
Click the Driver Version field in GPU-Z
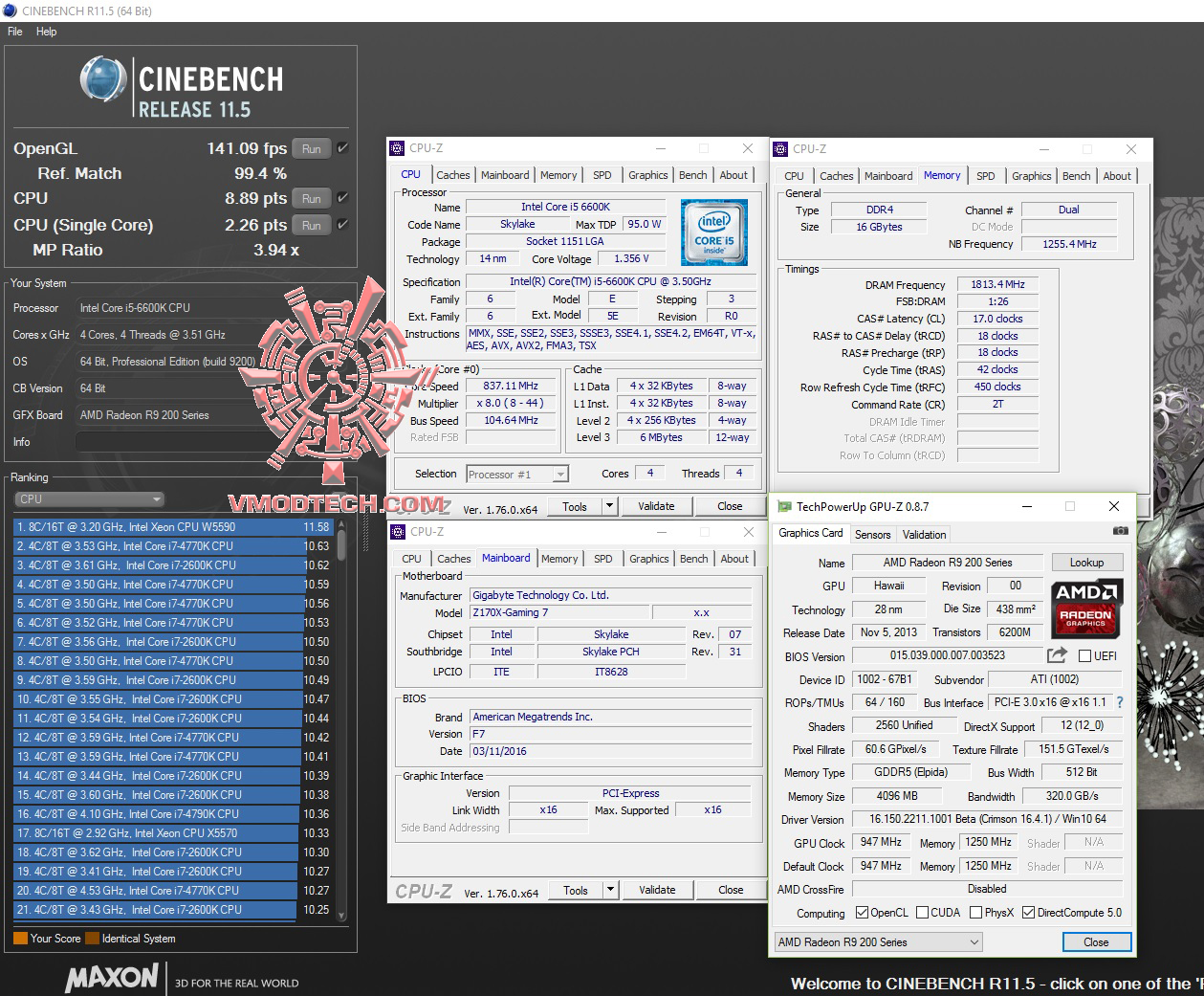point(987,819)
